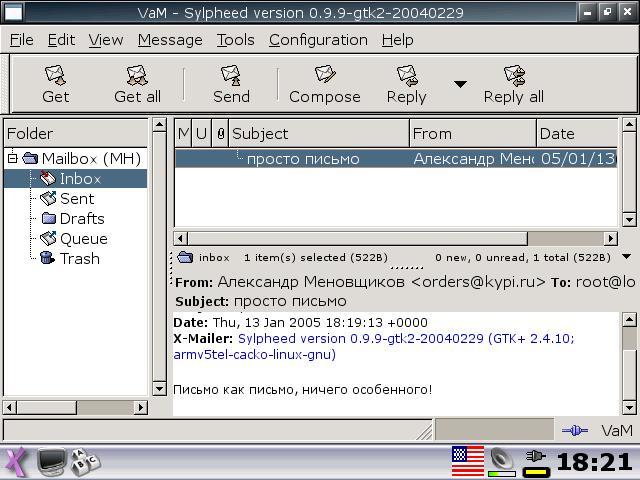Click the folder pane scroll up arrow
The image size is (640, 480).
[x=159, y=124]
